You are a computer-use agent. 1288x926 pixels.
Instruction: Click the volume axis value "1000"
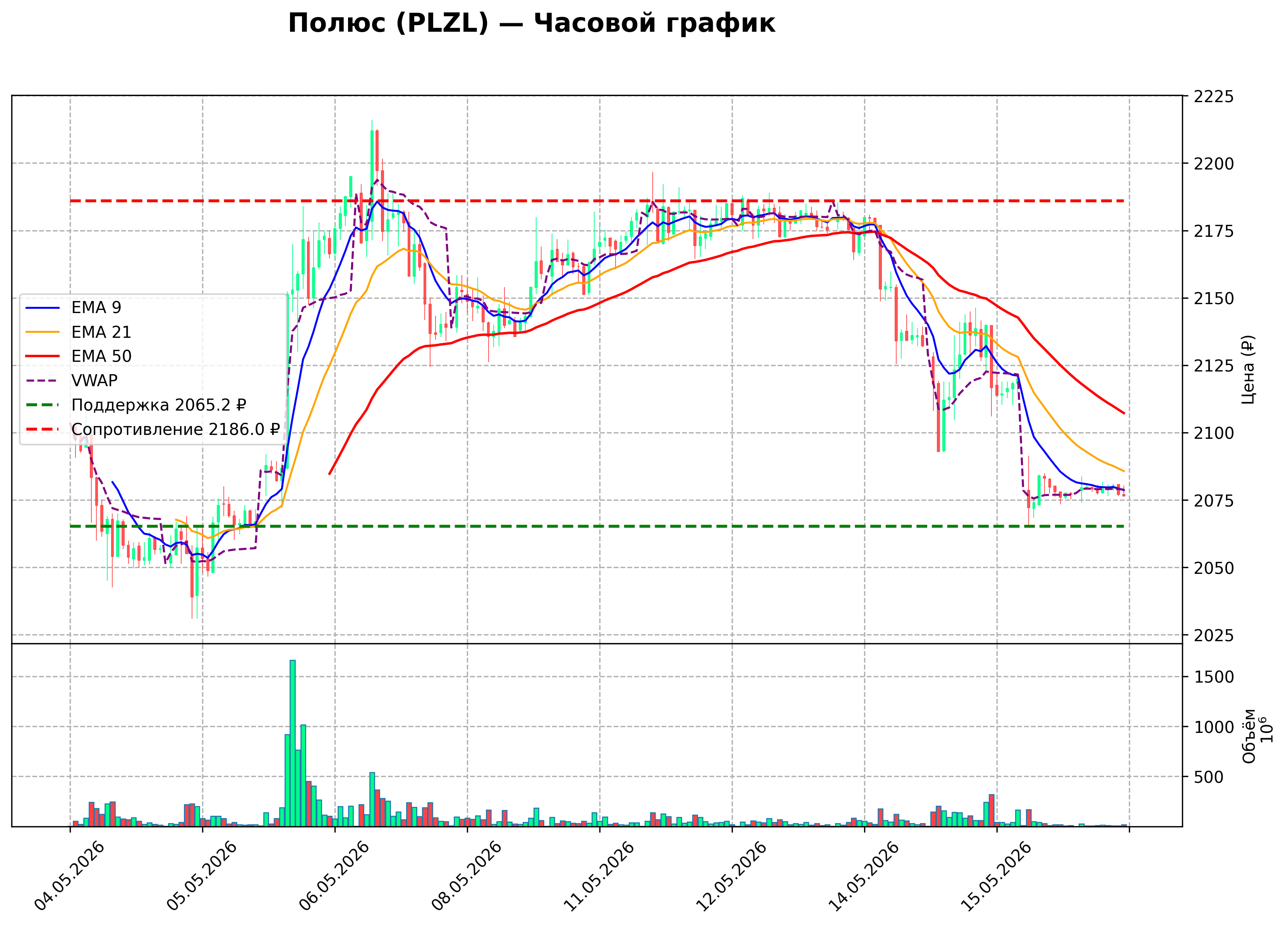pos(1214,727)
